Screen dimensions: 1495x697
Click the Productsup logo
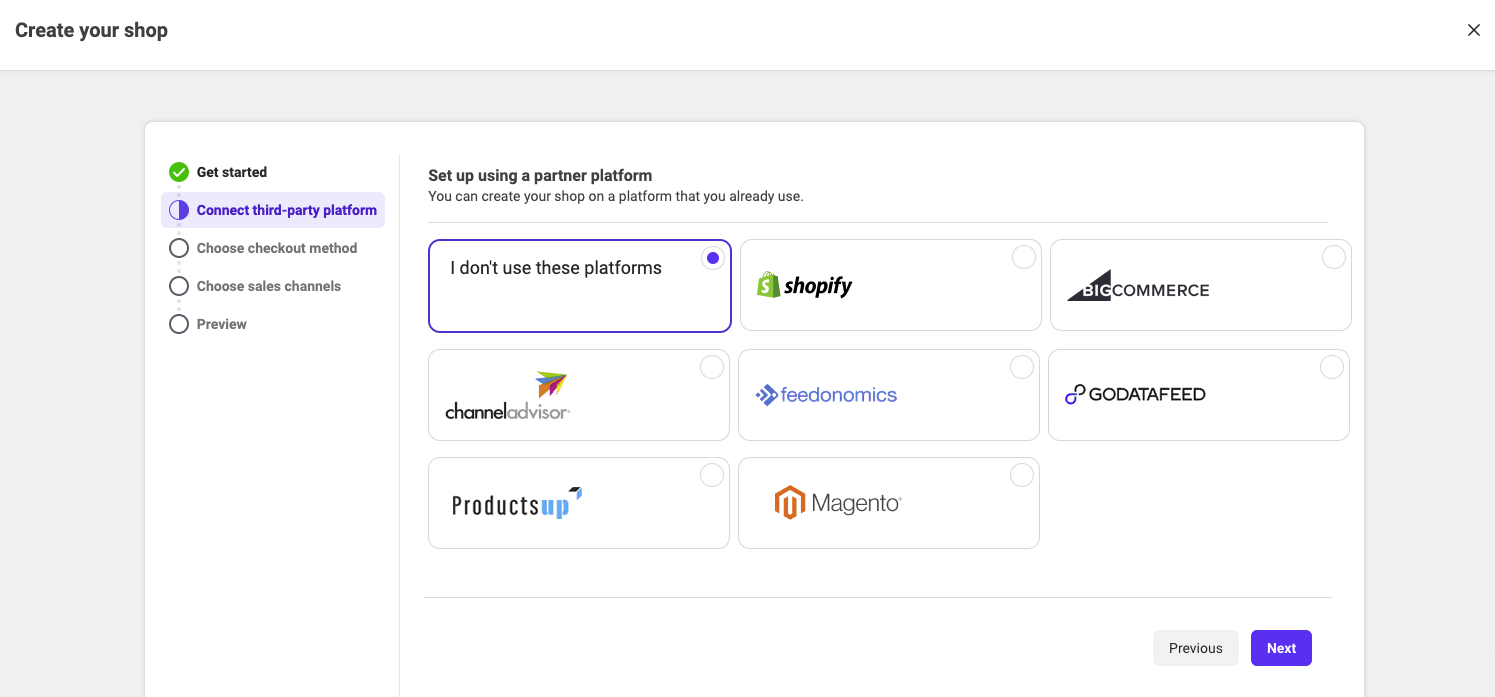click(x=517, y=503)
